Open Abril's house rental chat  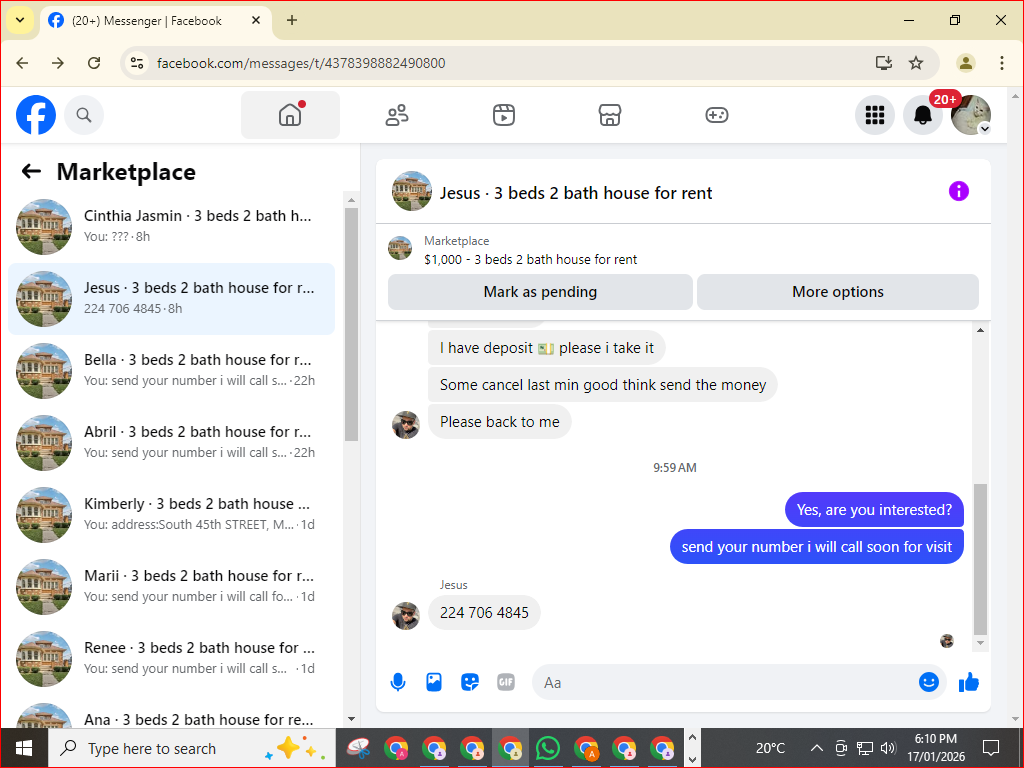172,443
